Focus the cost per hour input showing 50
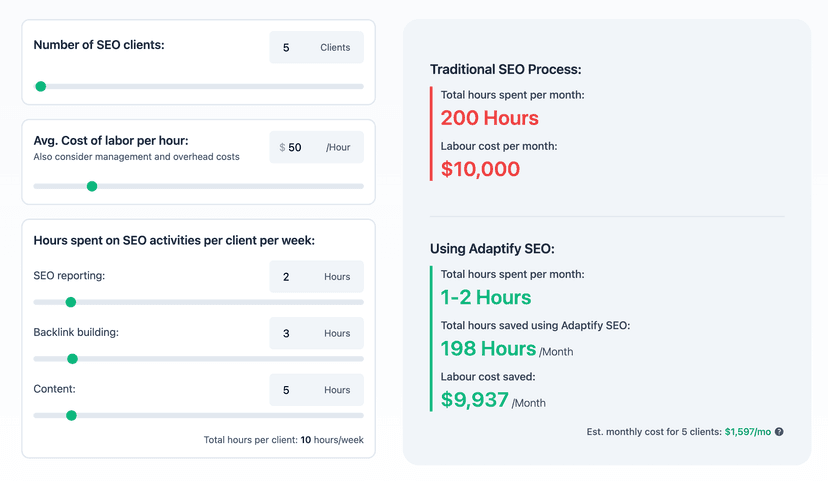Image resolution: width=828 pixels, height=481 pixels. [x=316, y=147]
